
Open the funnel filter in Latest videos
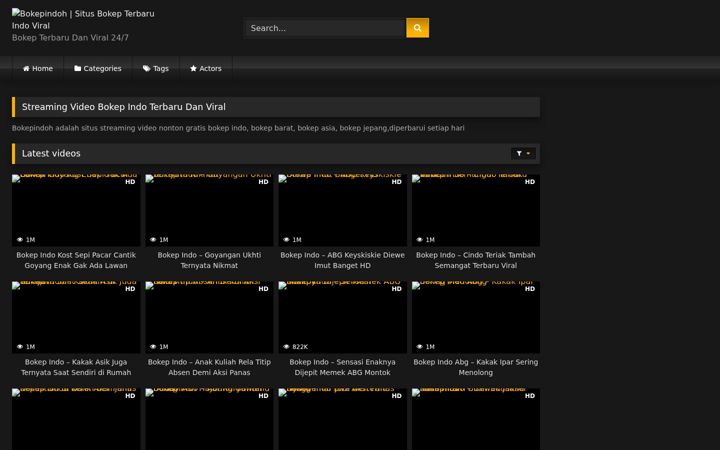point(519,153)
